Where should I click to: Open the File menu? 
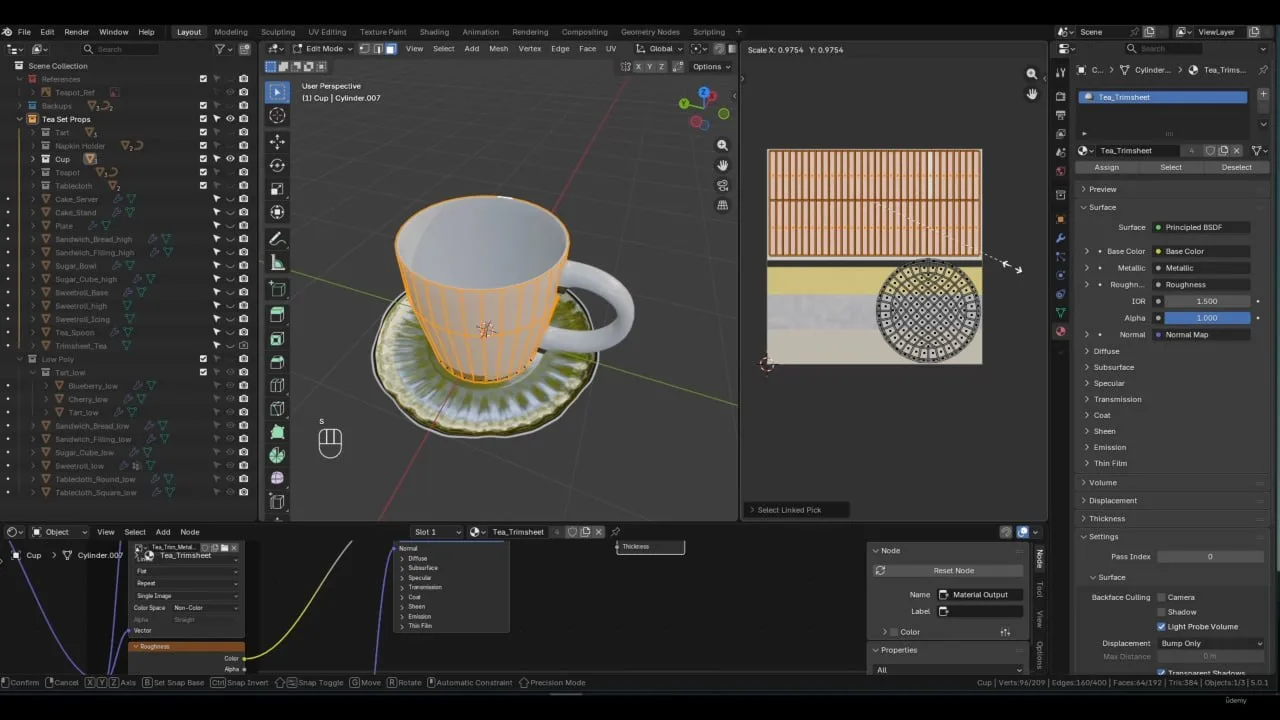(x=24, y=32)
